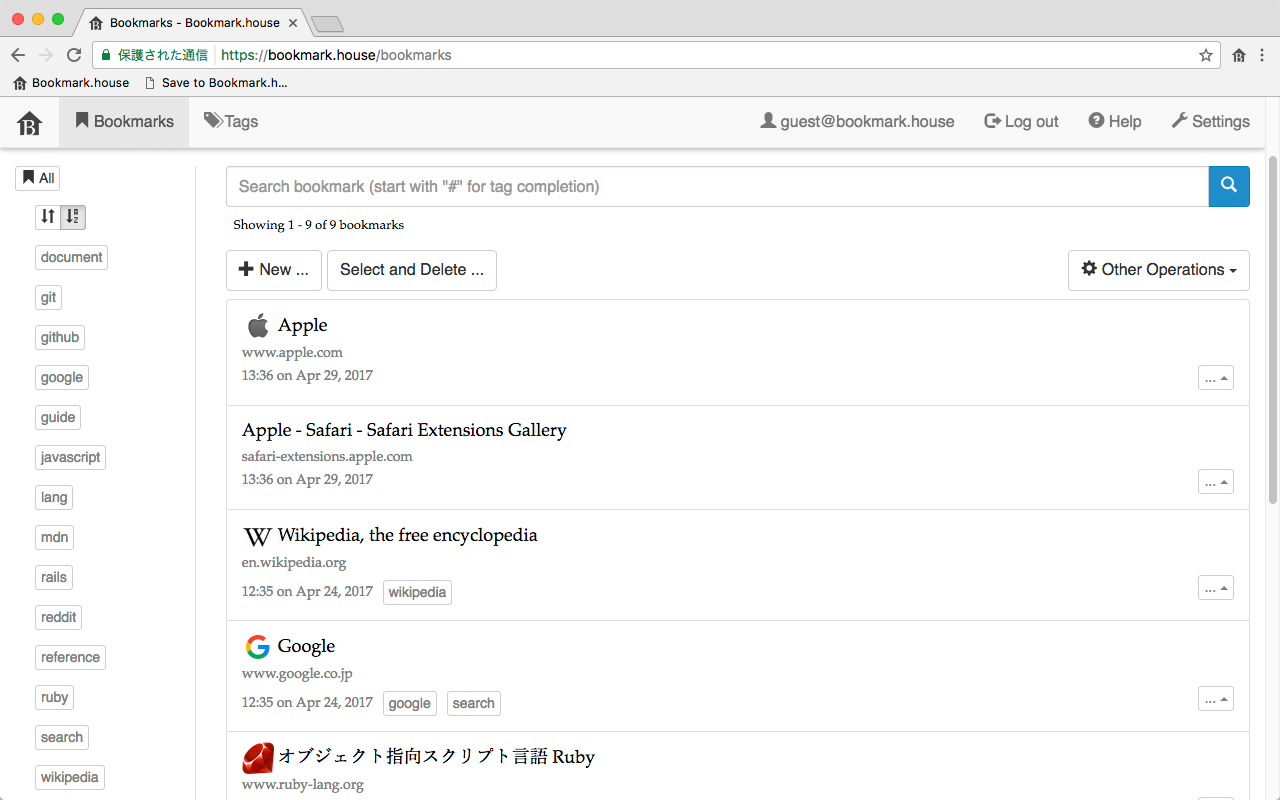
Task: Focus the Search bookmark input field
Action: tap(718, 186)
